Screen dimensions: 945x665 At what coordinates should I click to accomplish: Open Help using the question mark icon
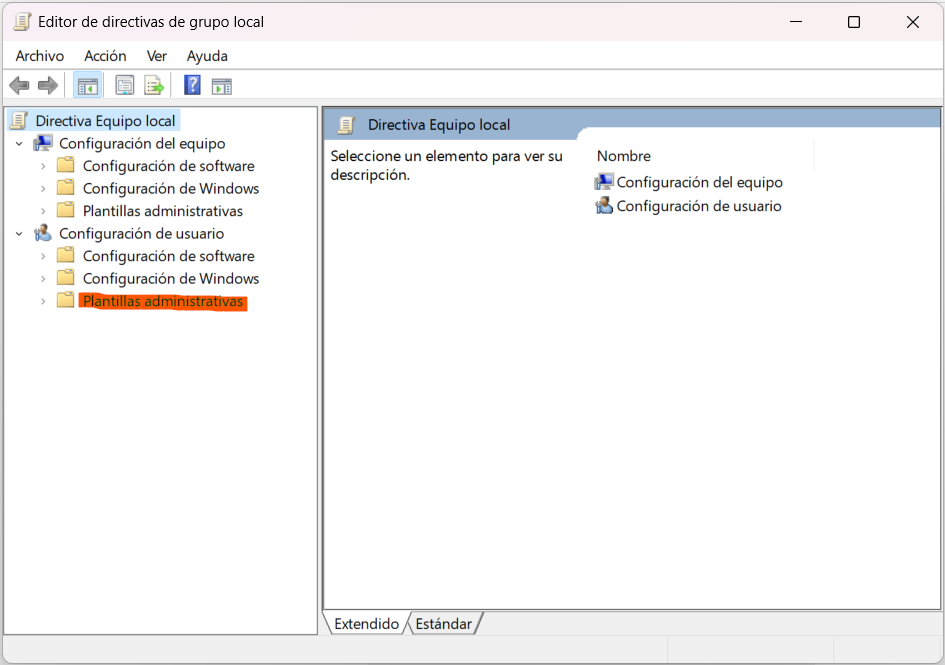[191, 85]
